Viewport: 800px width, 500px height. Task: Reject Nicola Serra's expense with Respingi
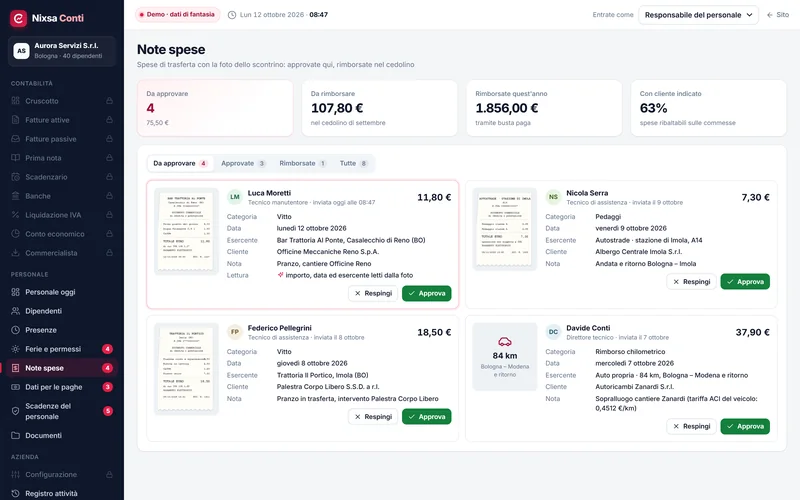pos(691,282)
